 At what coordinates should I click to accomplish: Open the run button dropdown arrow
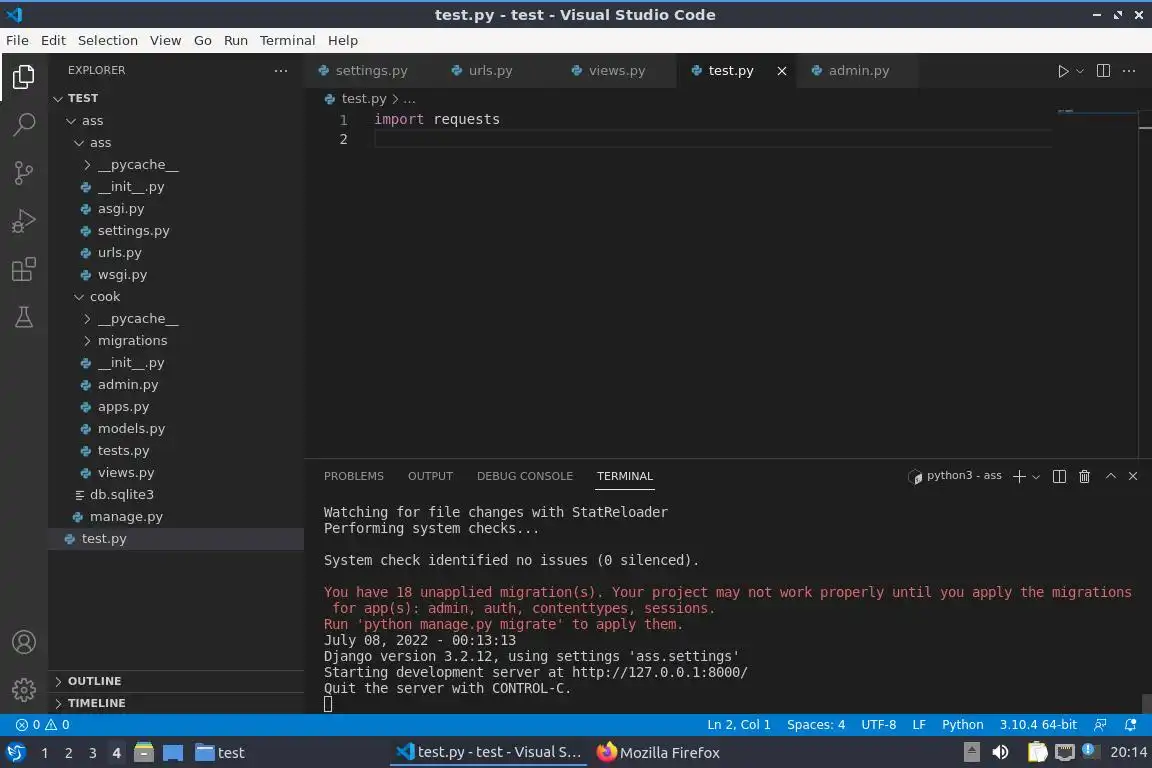(x=1080, y=71)
